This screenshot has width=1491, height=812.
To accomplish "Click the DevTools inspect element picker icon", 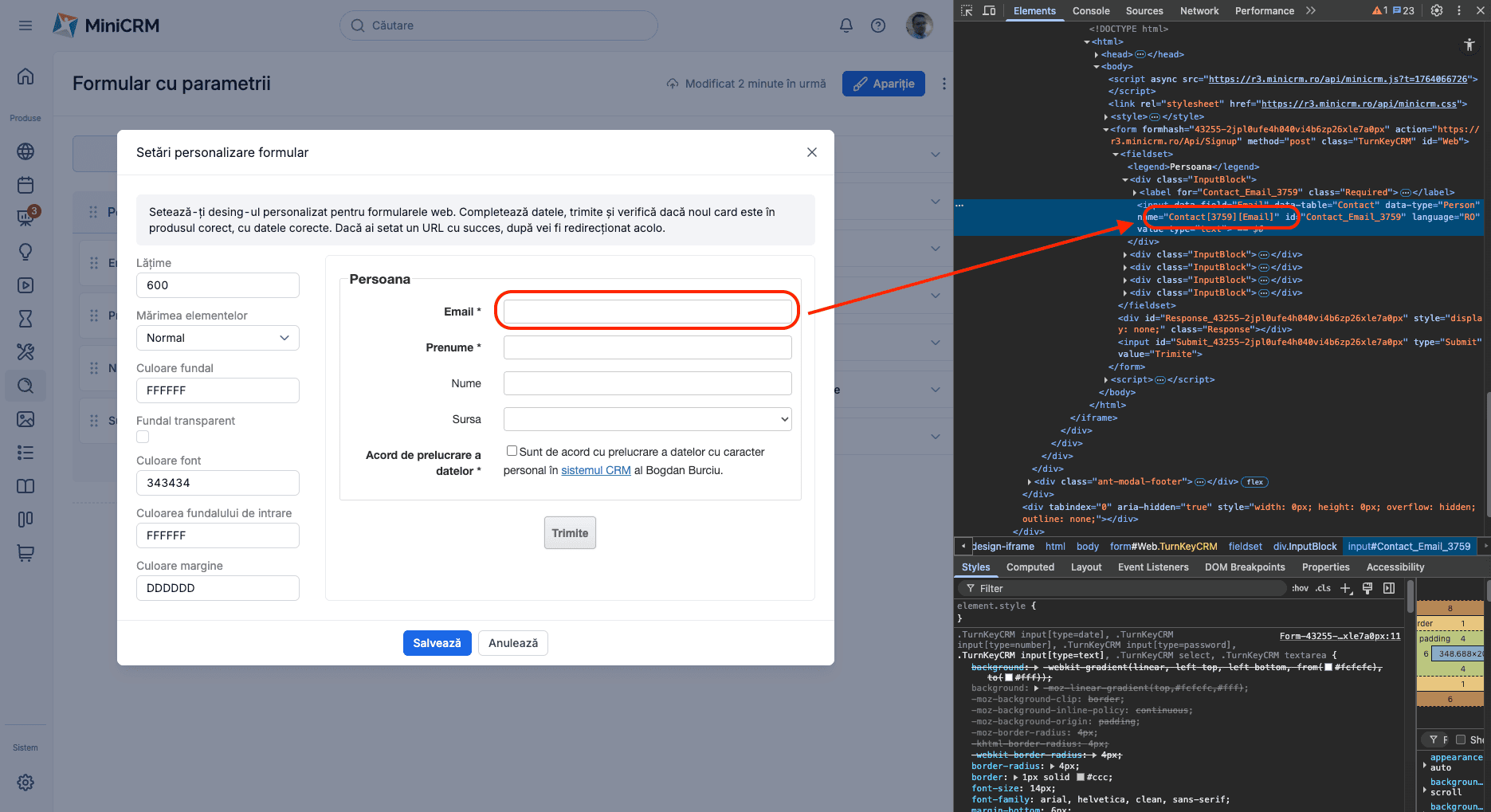I will click(967, 10).
